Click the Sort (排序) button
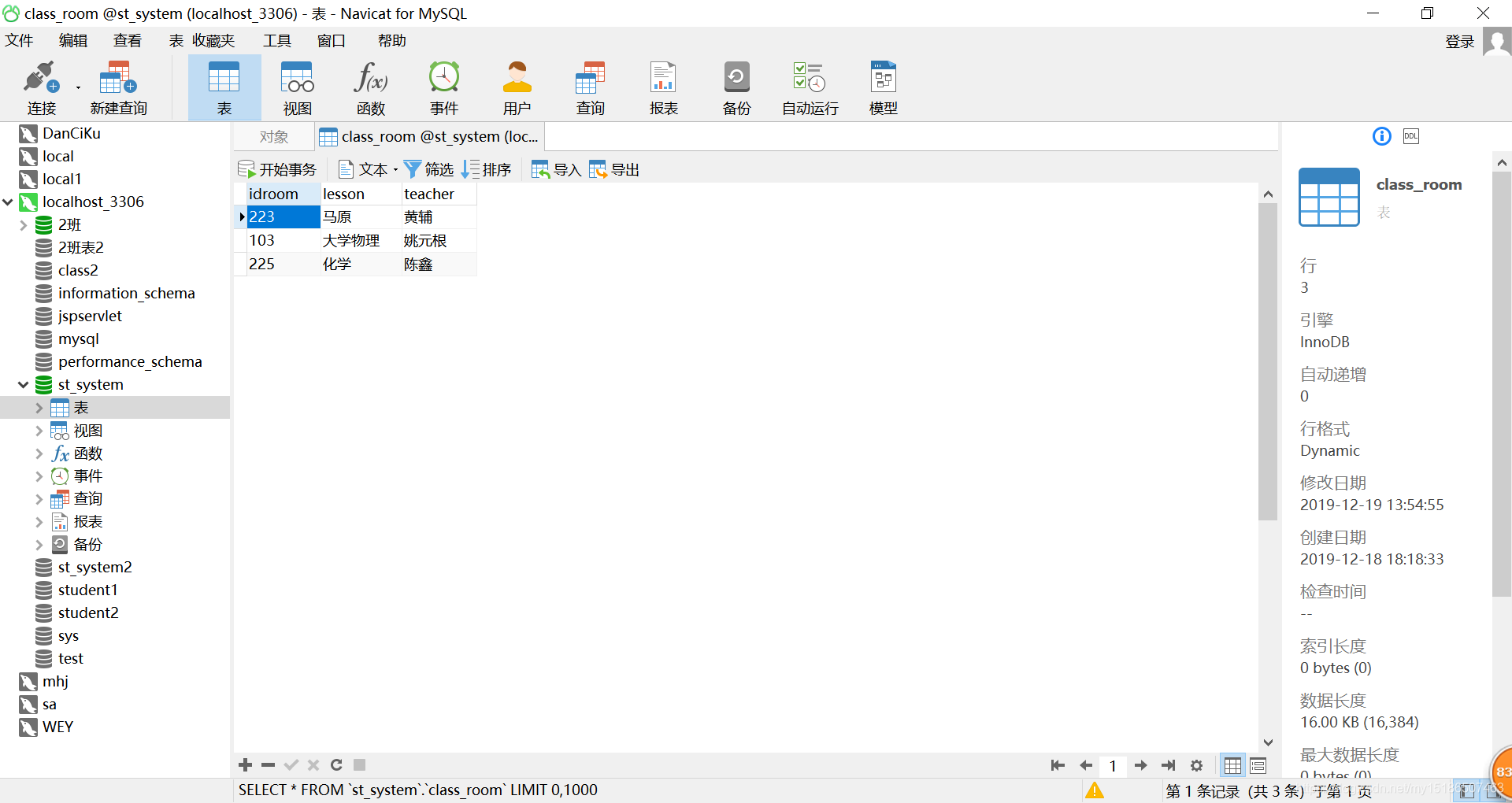 pos(486,169)
